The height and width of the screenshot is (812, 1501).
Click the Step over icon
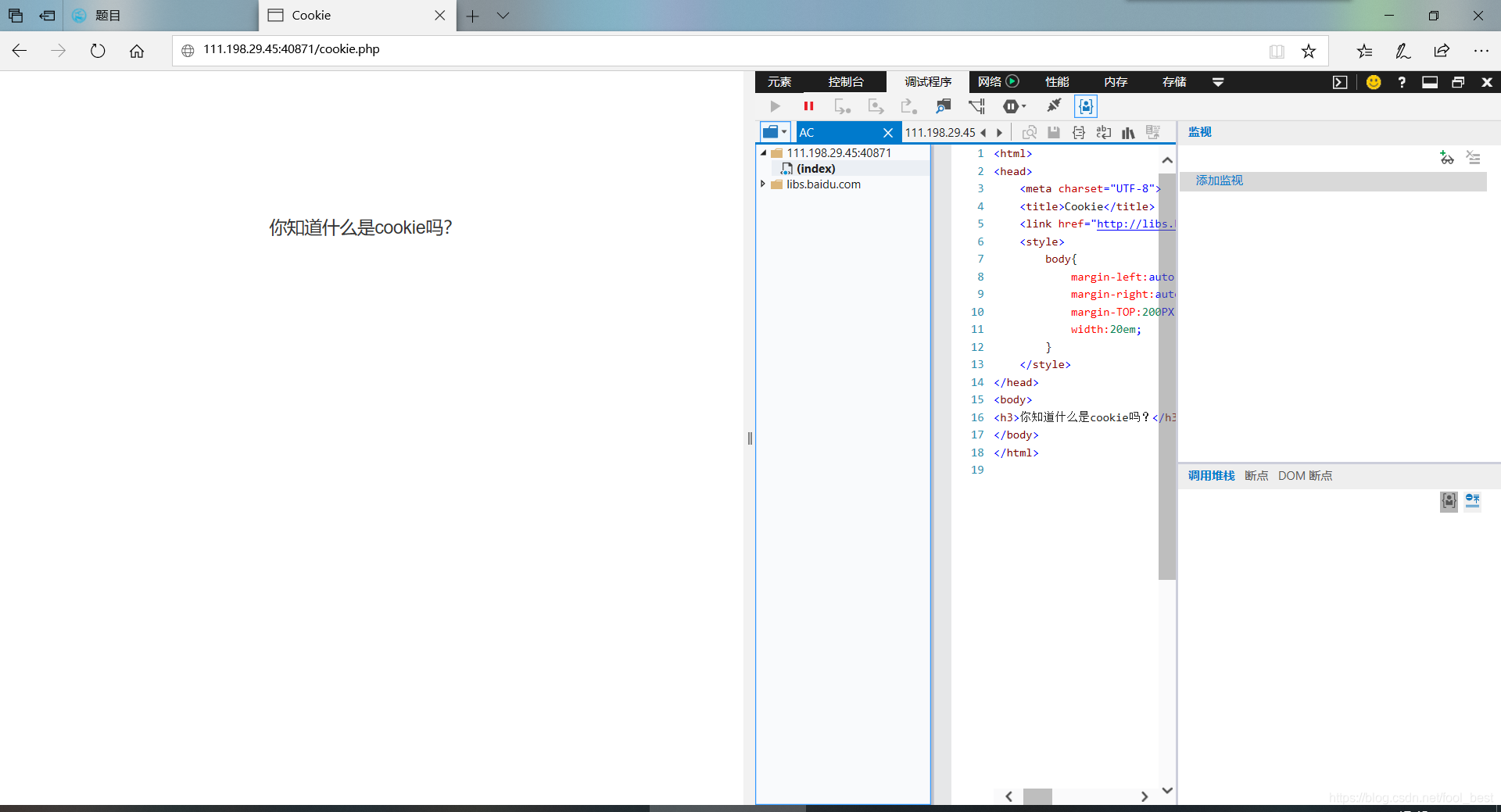pos(876,106)
